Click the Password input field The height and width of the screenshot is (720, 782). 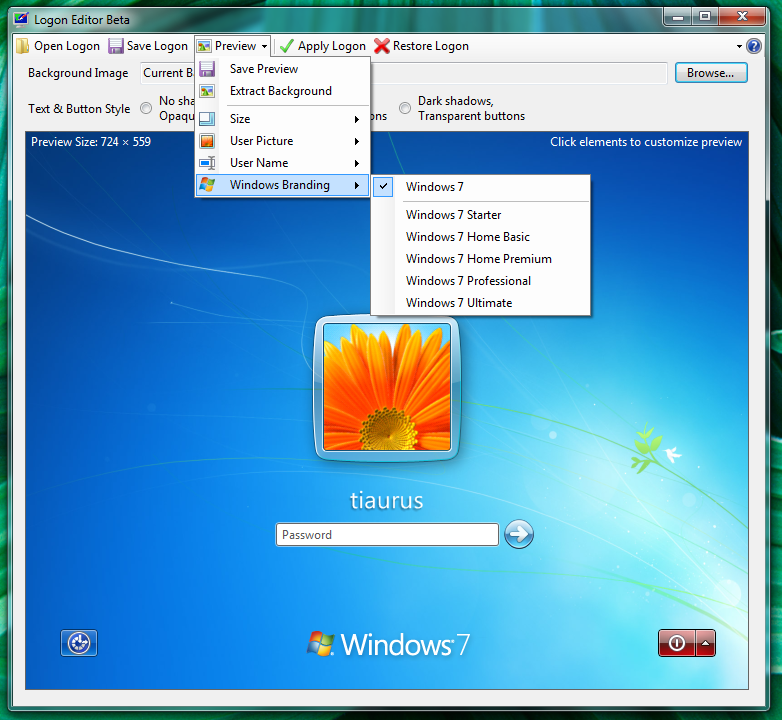[x=387, y=535]
